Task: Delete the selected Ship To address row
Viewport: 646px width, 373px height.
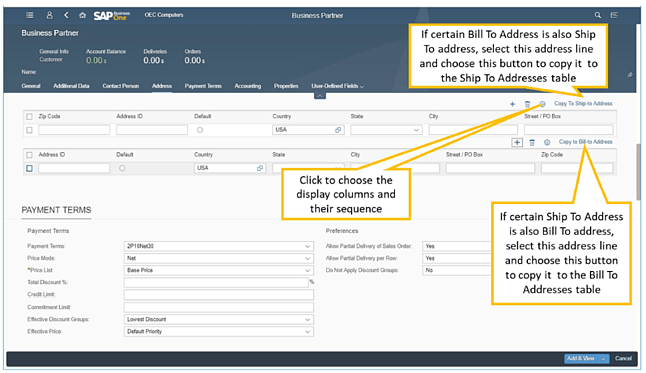Action: 532,142
